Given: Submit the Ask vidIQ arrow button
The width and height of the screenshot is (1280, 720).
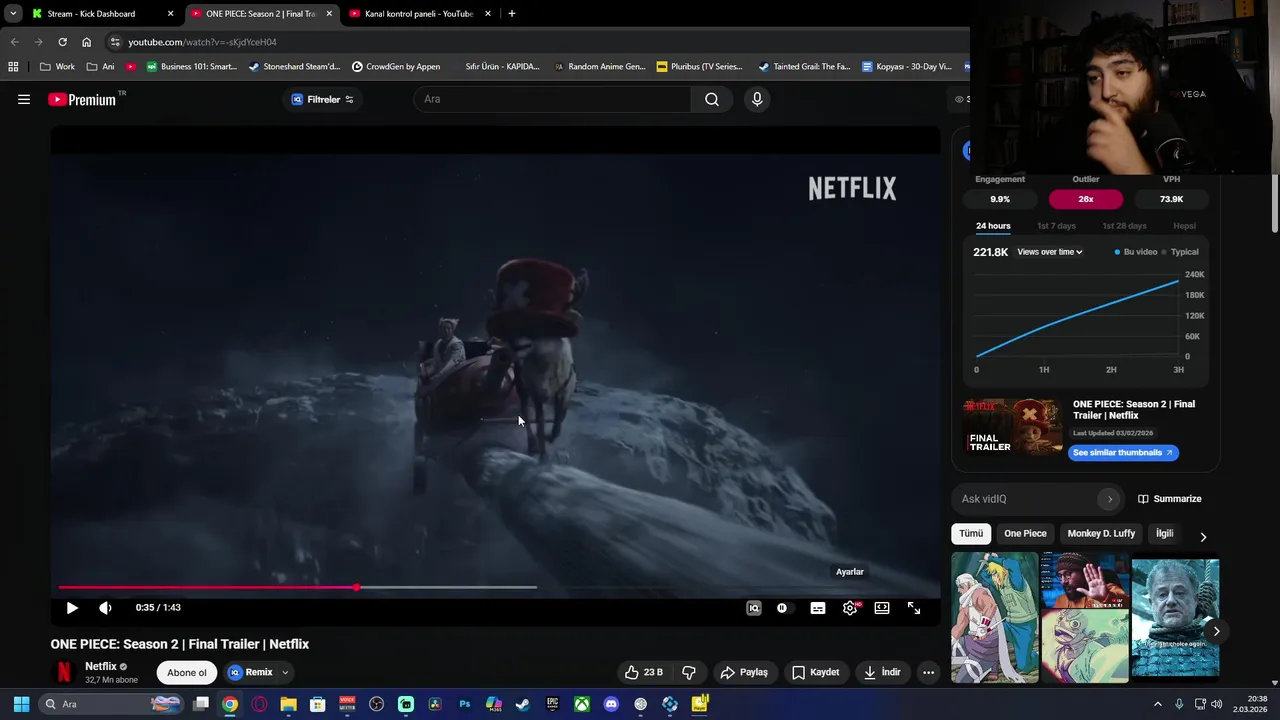Looking at the screenshot, I should coord(1109,499).
